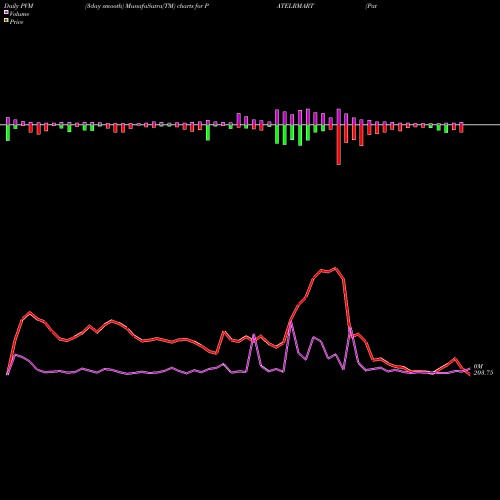The image size is (500, 500).
Task: Click the red price line peak
Action: coord(335,268)
